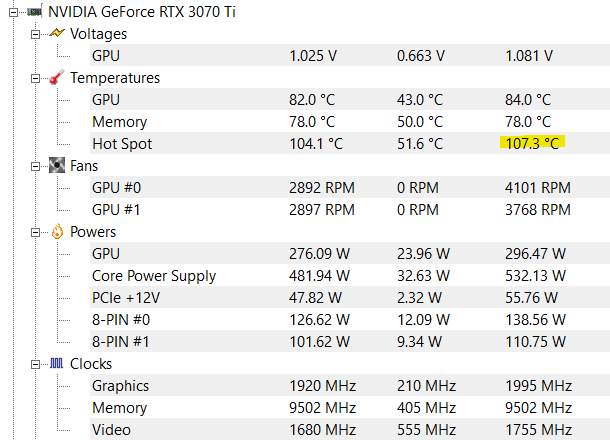Screen dimensions: 610x440
Task: Collapse the Powers group
Action: tap(35, 232)
